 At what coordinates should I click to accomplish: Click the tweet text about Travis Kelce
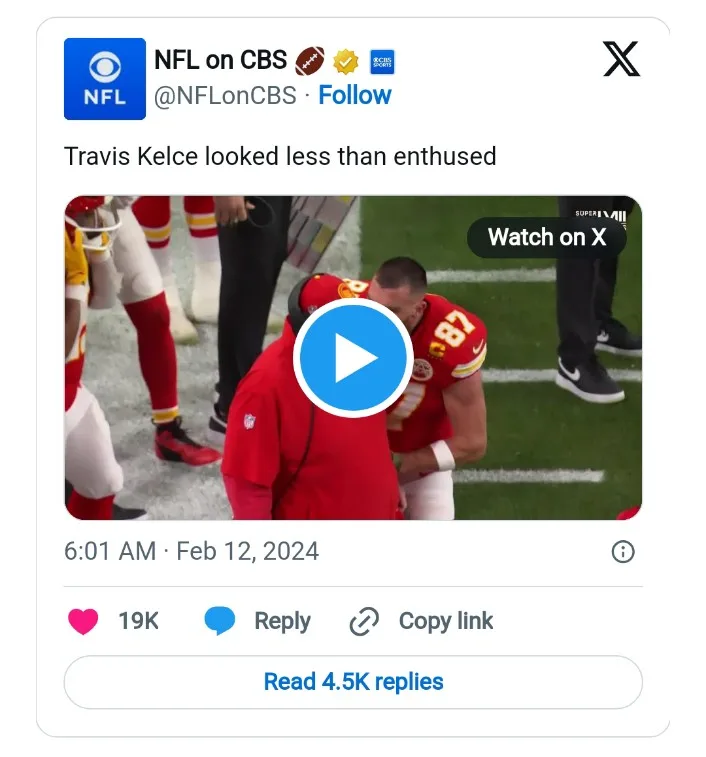[280, 156]
